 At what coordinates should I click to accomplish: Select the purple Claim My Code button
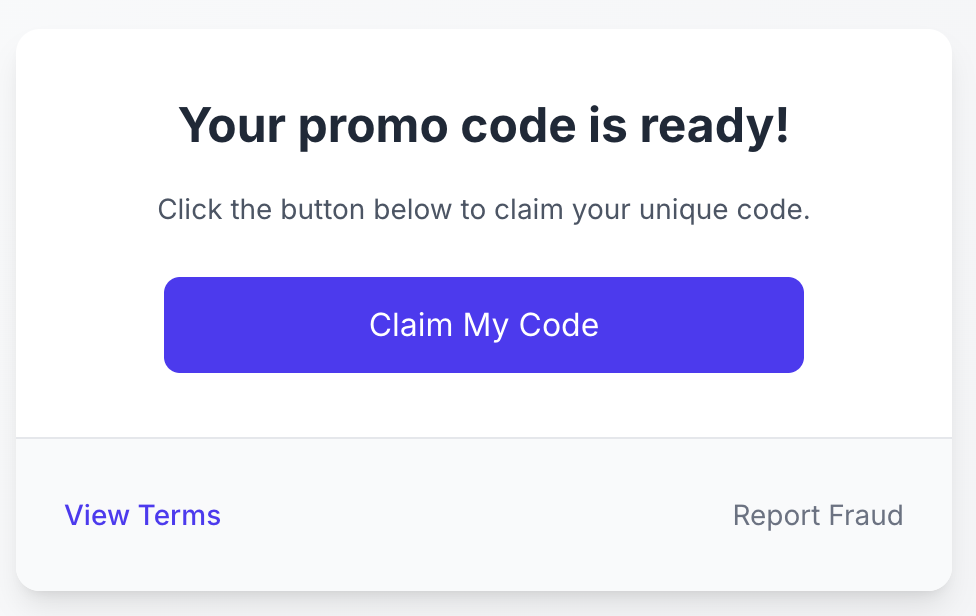coord(484,325)
